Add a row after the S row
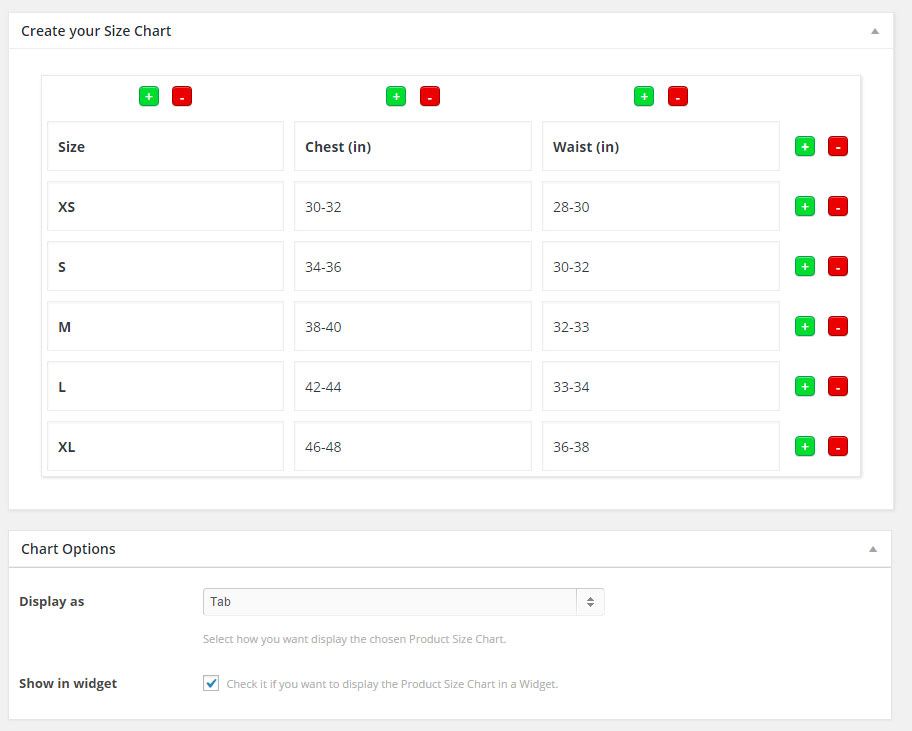912x731 pixels. click(x=805, y=267)
